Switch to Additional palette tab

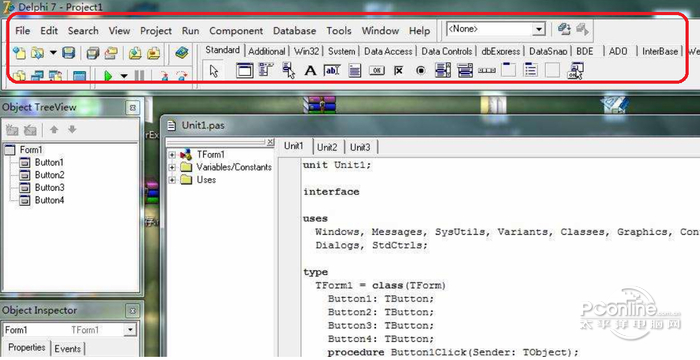267,51
